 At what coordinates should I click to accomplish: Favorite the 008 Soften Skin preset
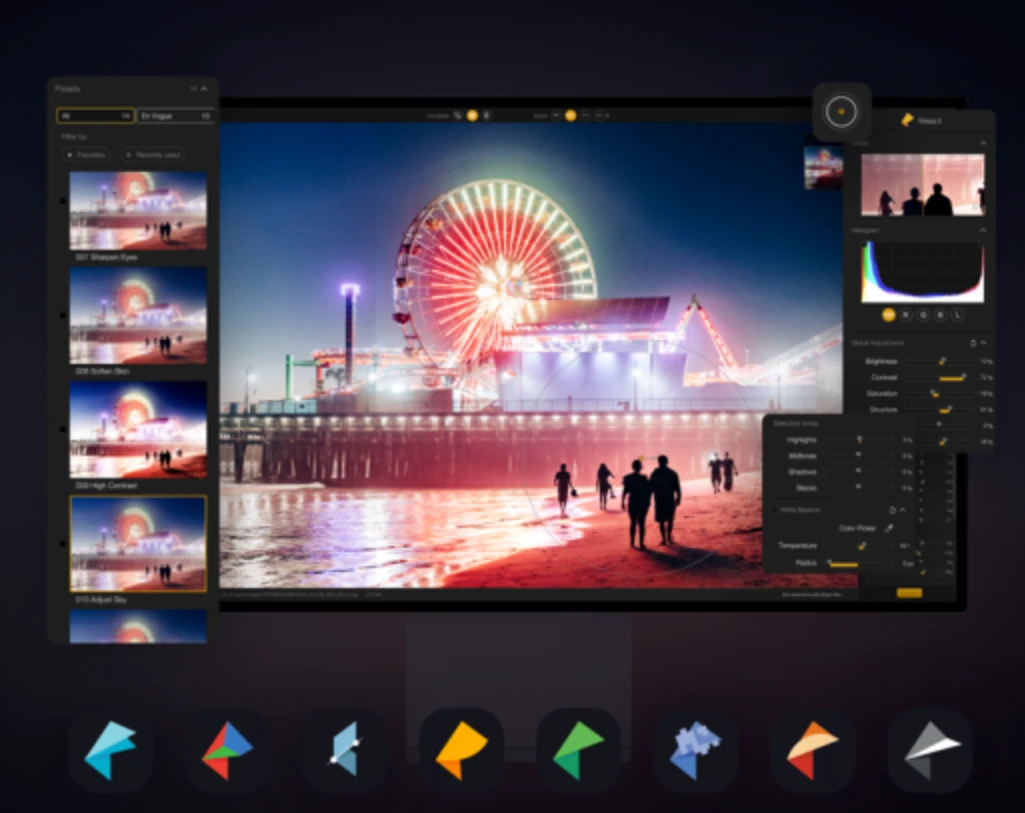[x=63, y=315]
